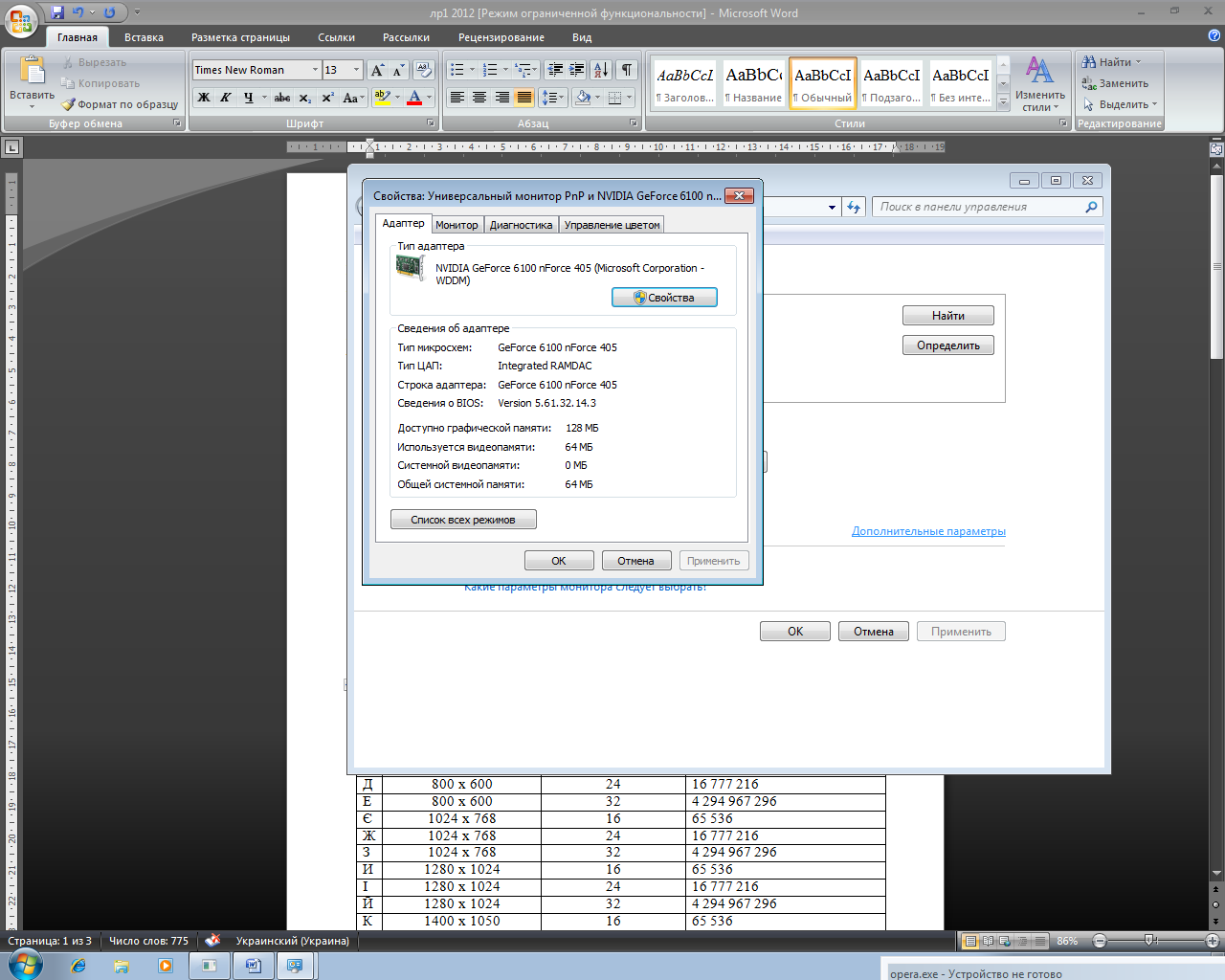The height and width of the screenshot is (980, 1225).
Task: Click the numbered list icon
Action: click(x=490, y=70)
